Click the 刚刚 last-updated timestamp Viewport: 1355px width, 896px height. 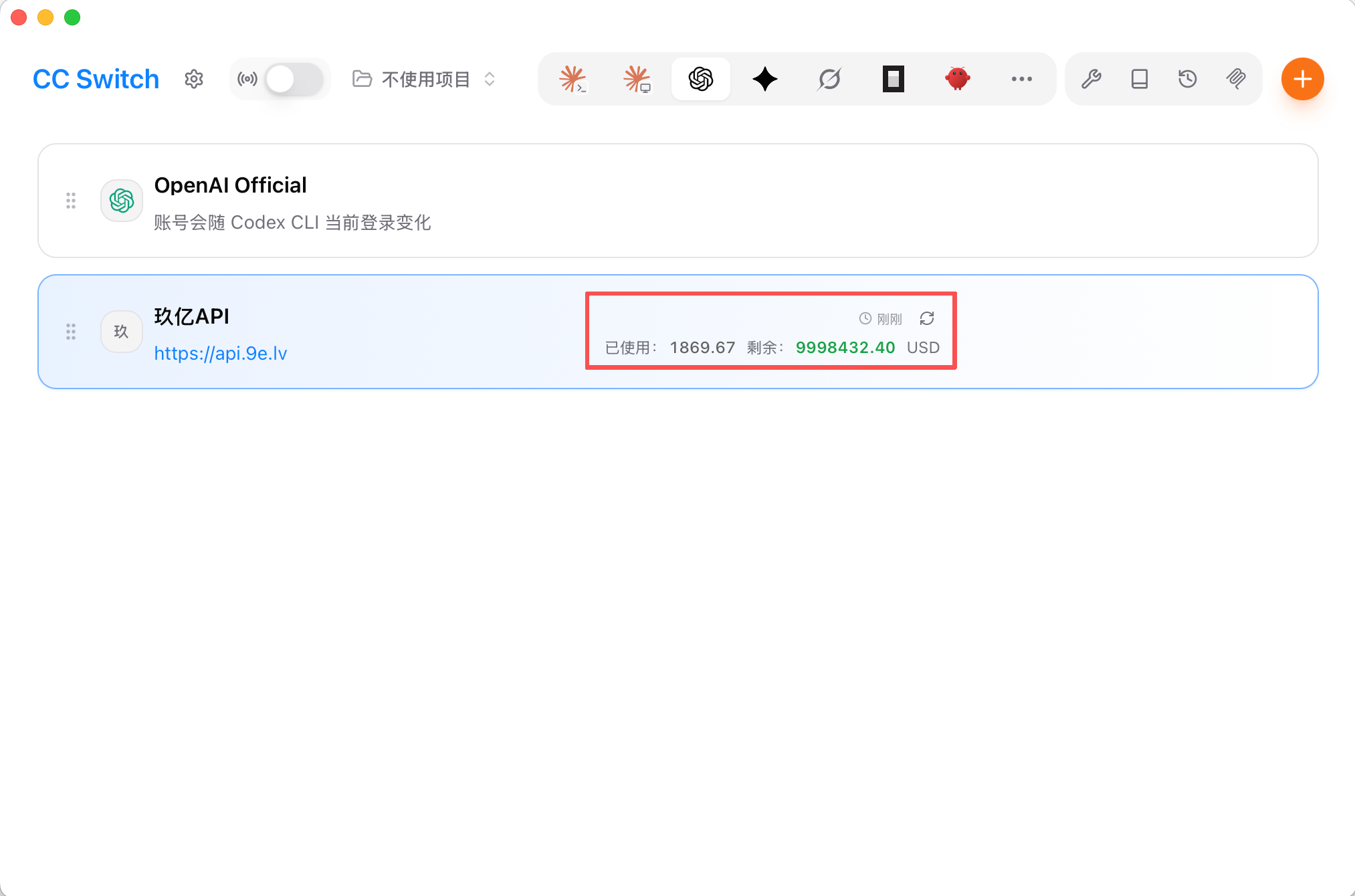[x=890, y=319]
